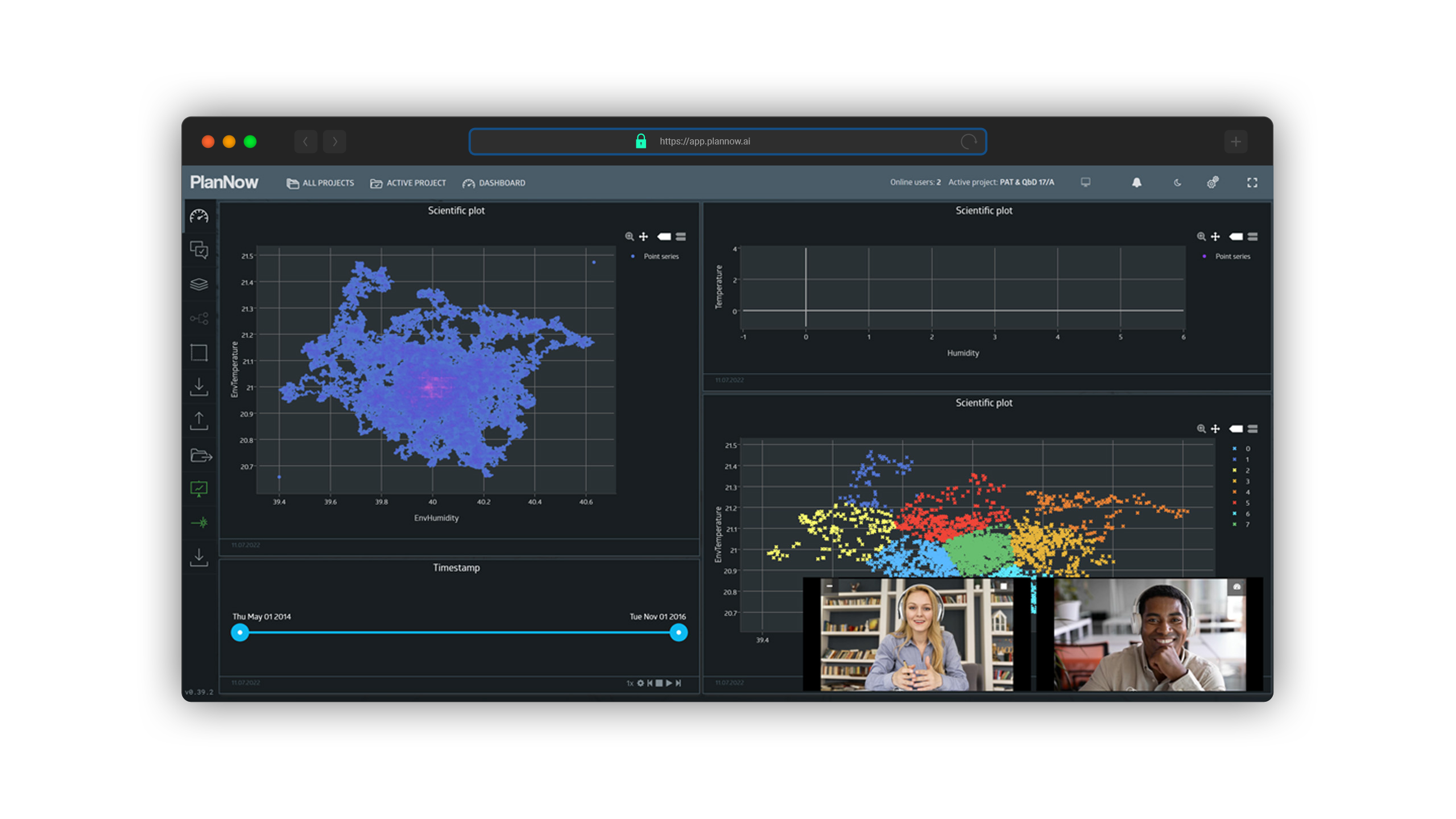Click the Online users: 2 text
This screenshot has height=819, width=1456.
(x=915, y=183)
